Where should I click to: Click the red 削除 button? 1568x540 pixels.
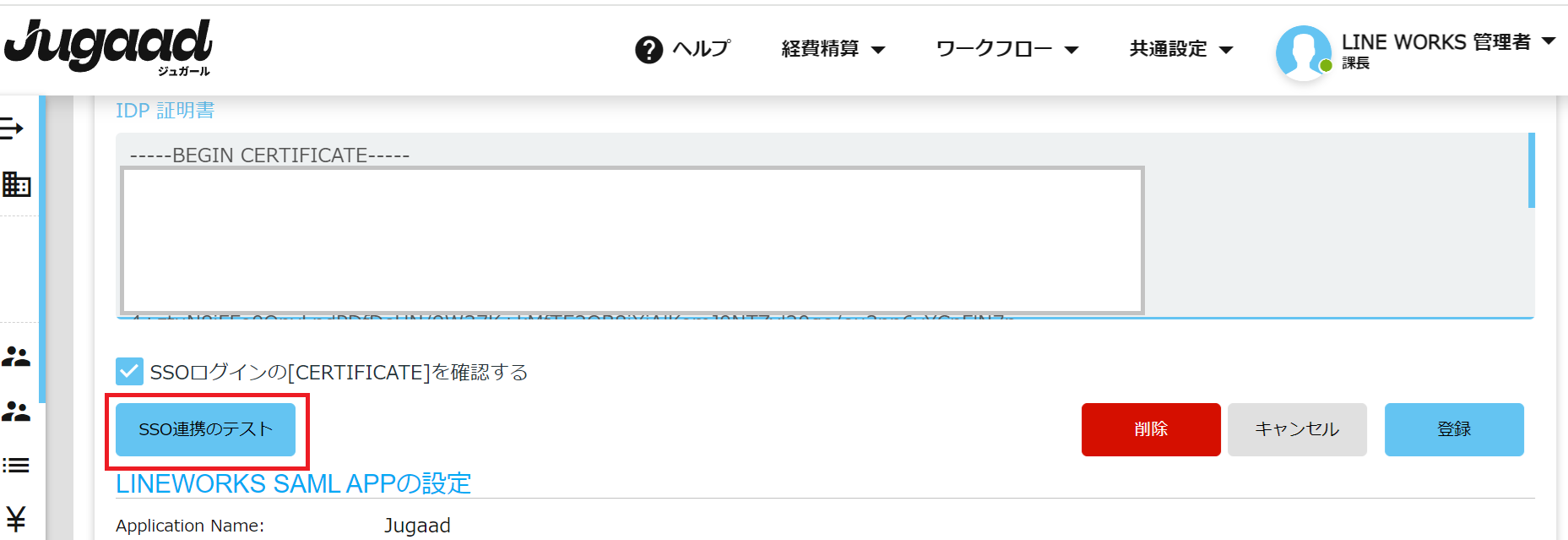pyautogui.click(x=1151, y=429)
